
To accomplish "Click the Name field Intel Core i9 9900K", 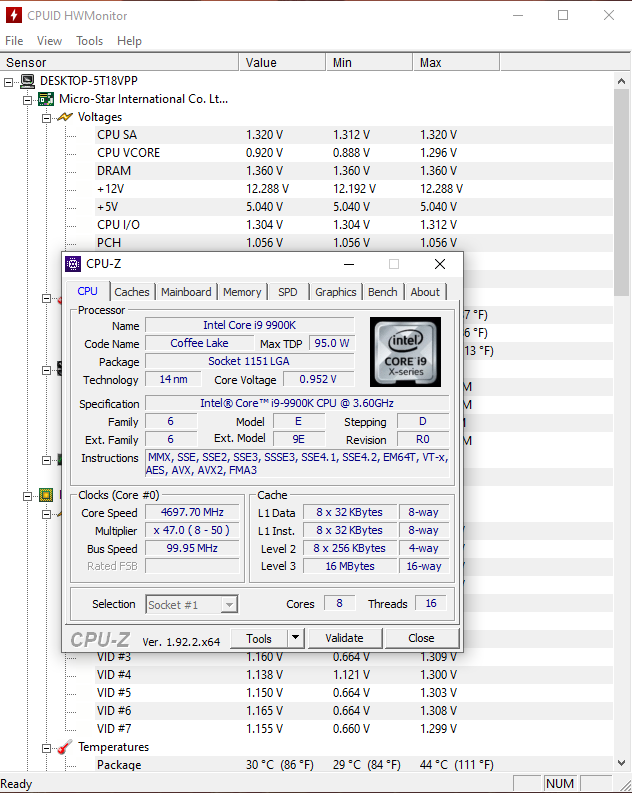I will click(x=250, y=325).
